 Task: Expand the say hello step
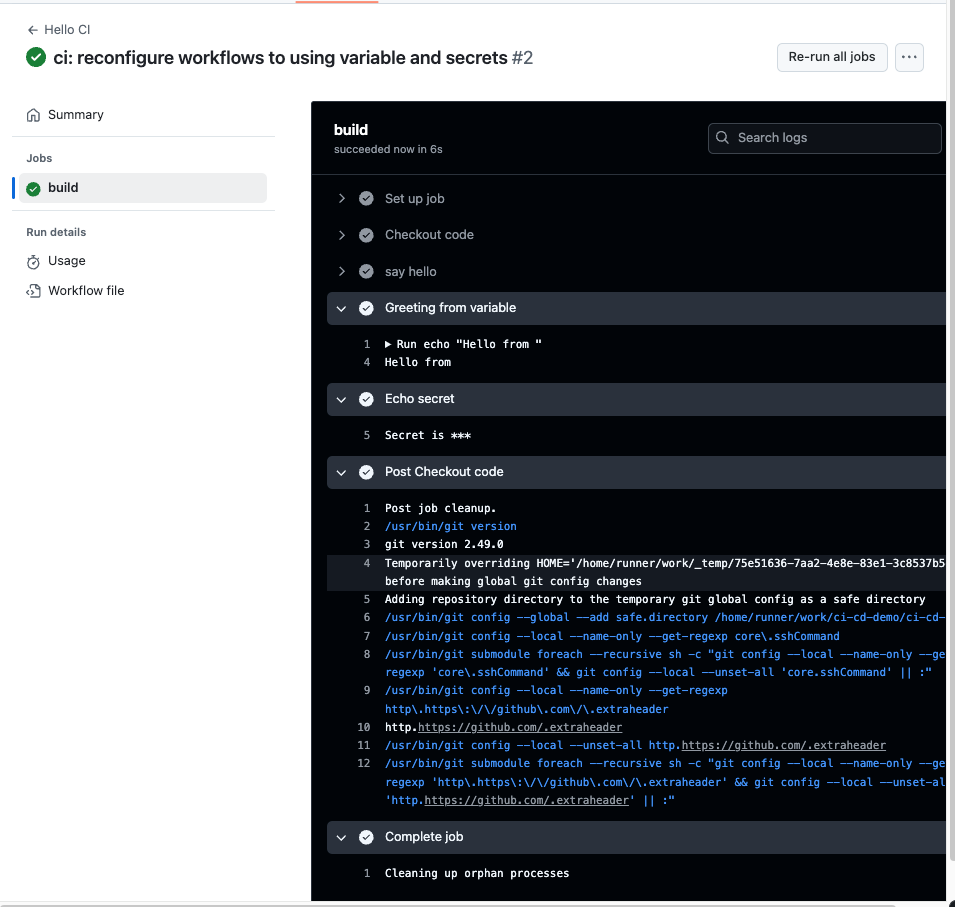click(x=342, y=272)
